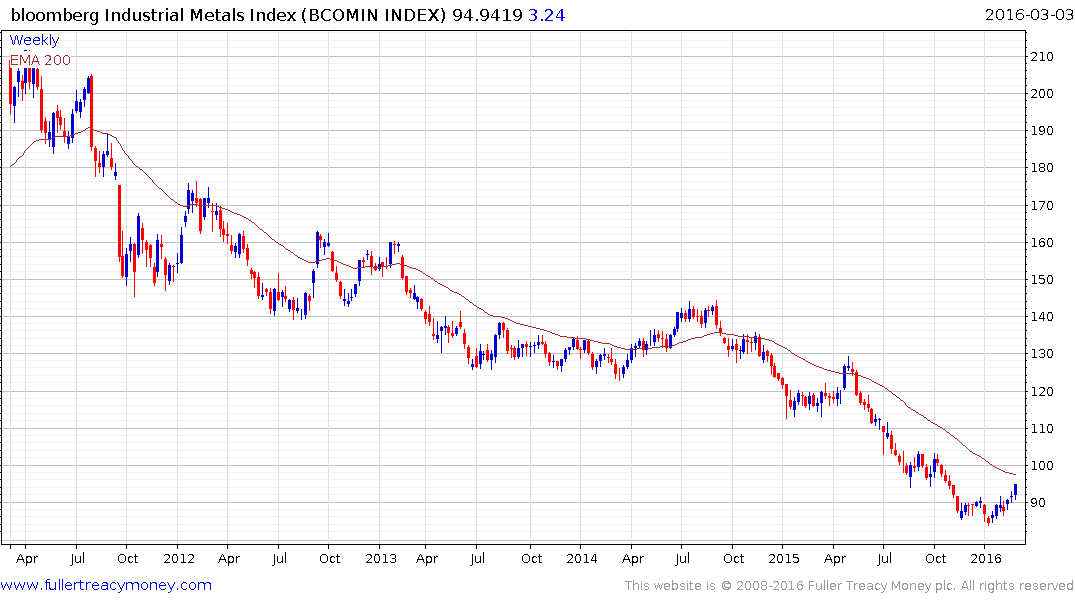
Task: Open the www.fullertreacymoney.com link
Action: [x=106, y=585]
